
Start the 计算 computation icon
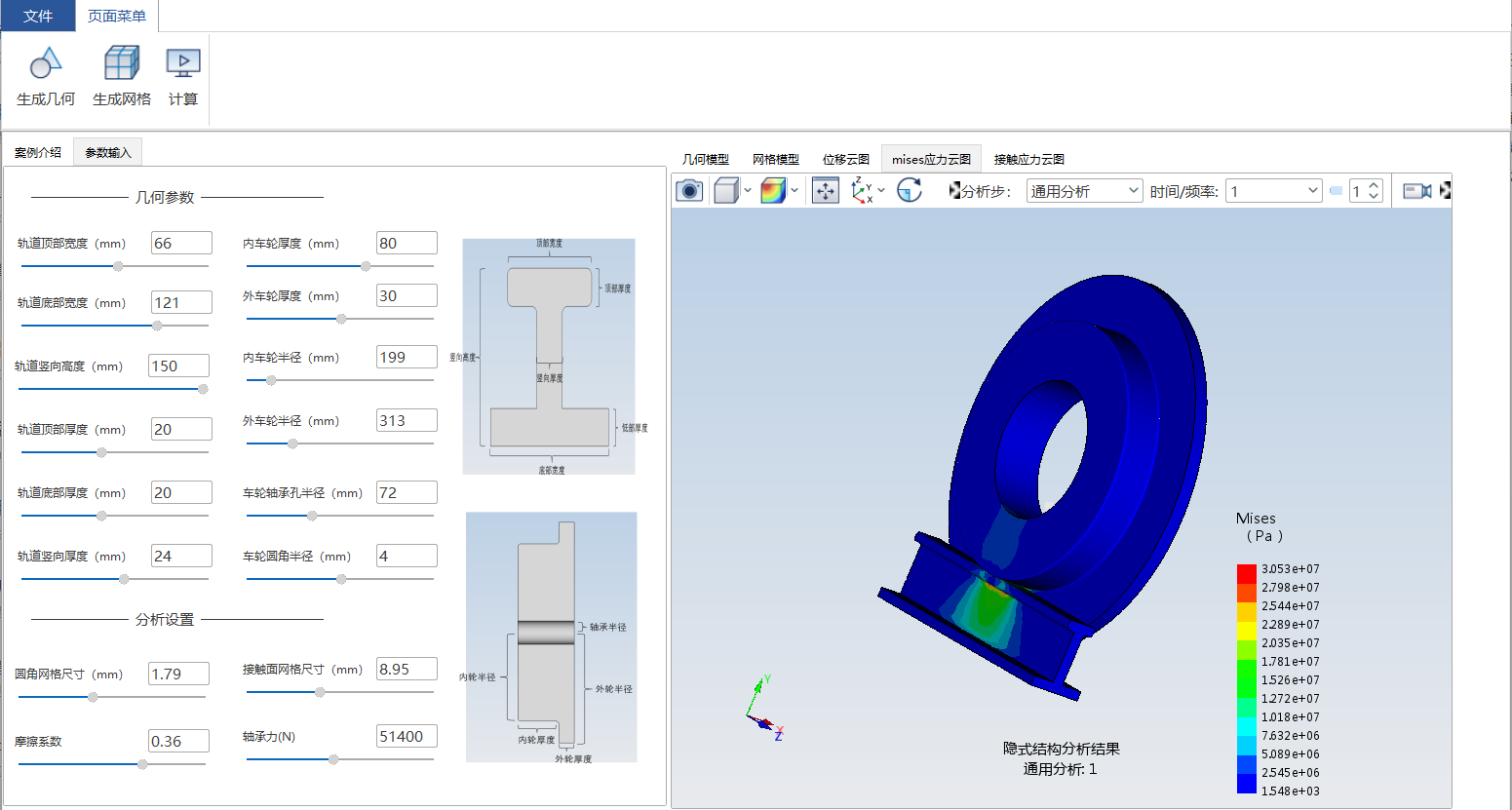[183, 64]
